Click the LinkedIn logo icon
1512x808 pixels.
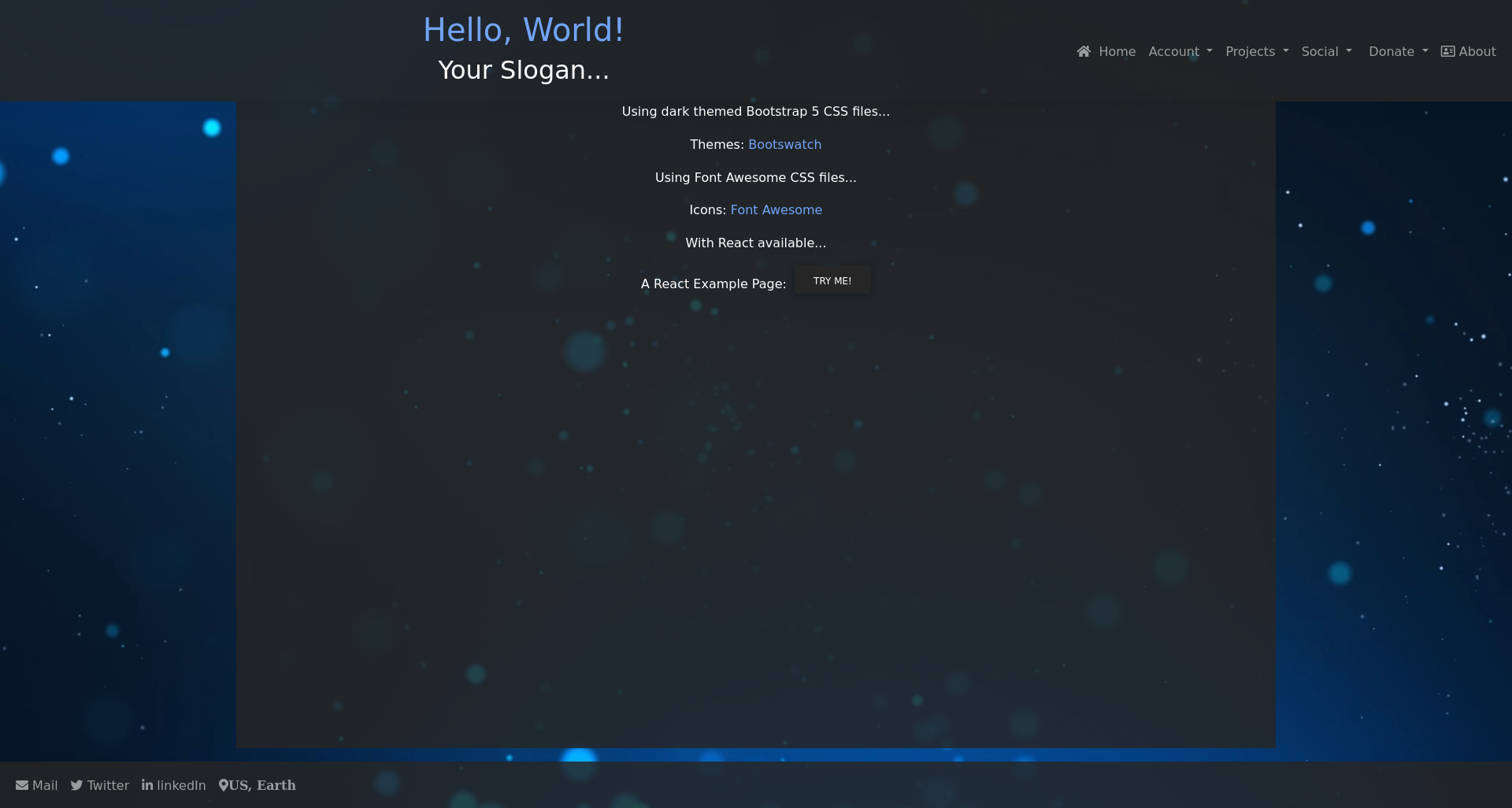[147, 785]
